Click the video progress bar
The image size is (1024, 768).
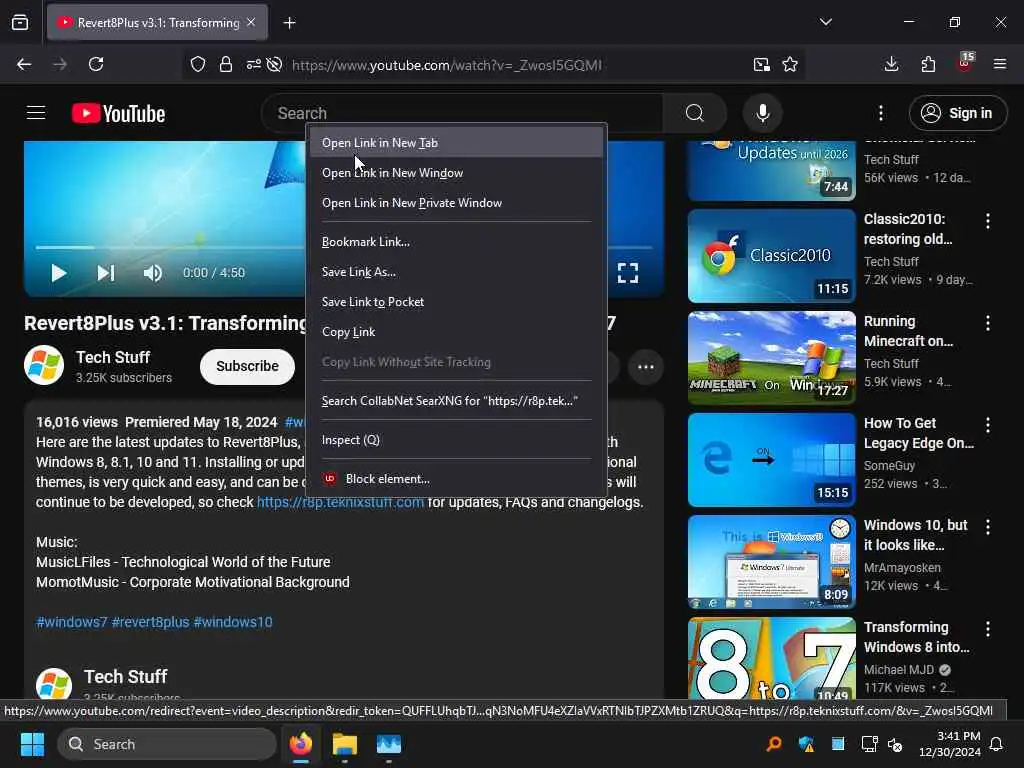click(x=170, y=248)
